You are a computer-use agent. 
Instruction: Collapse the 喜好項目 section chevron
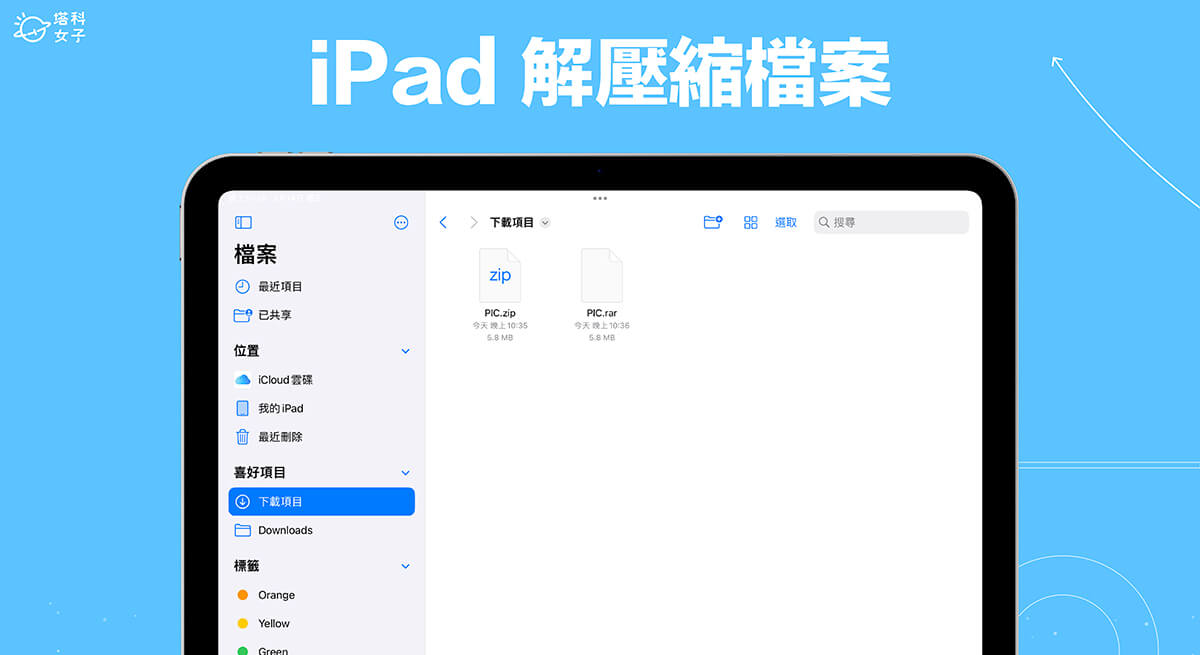405,473
